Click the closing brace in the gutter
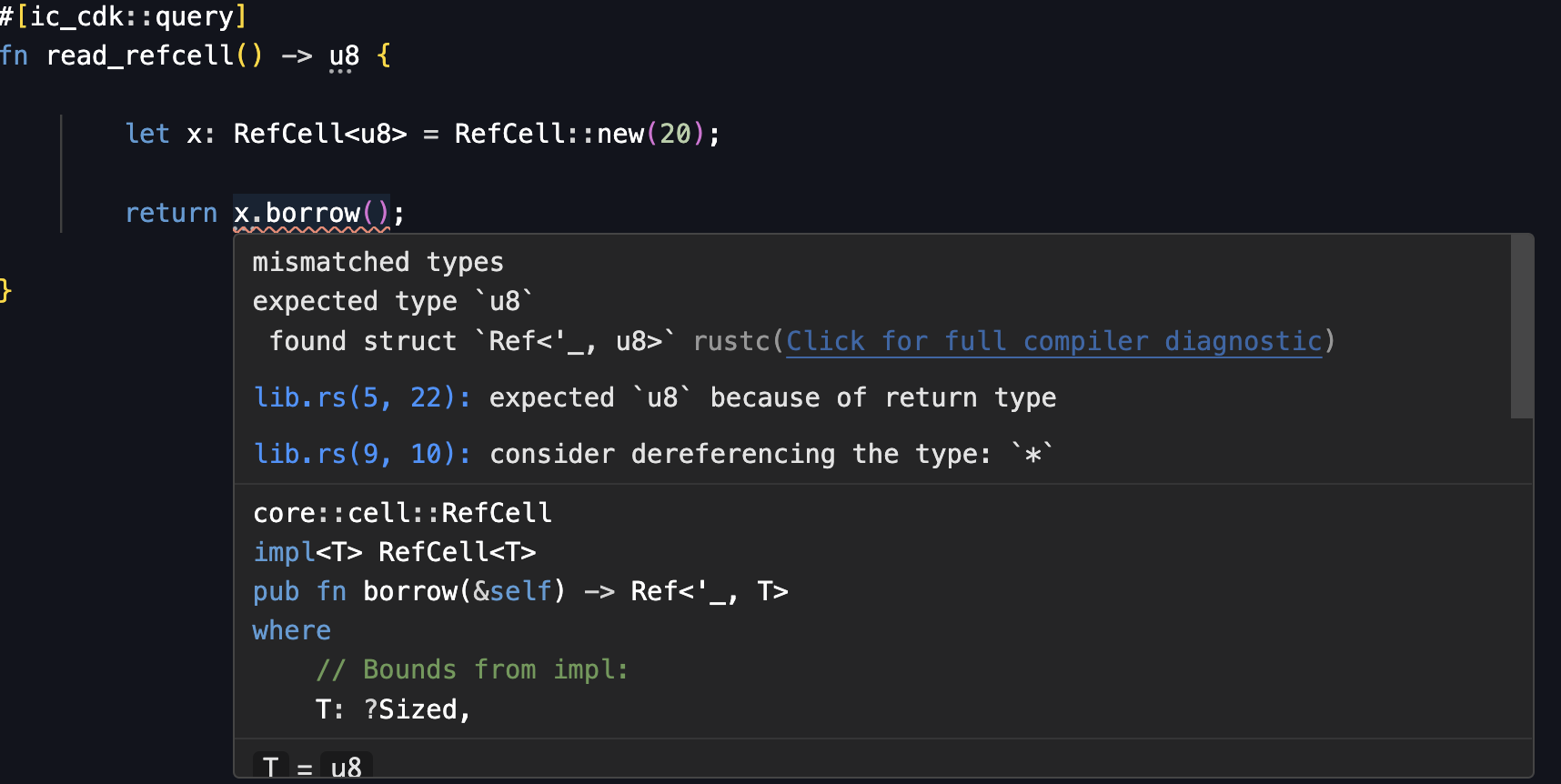 pos(5,291)
